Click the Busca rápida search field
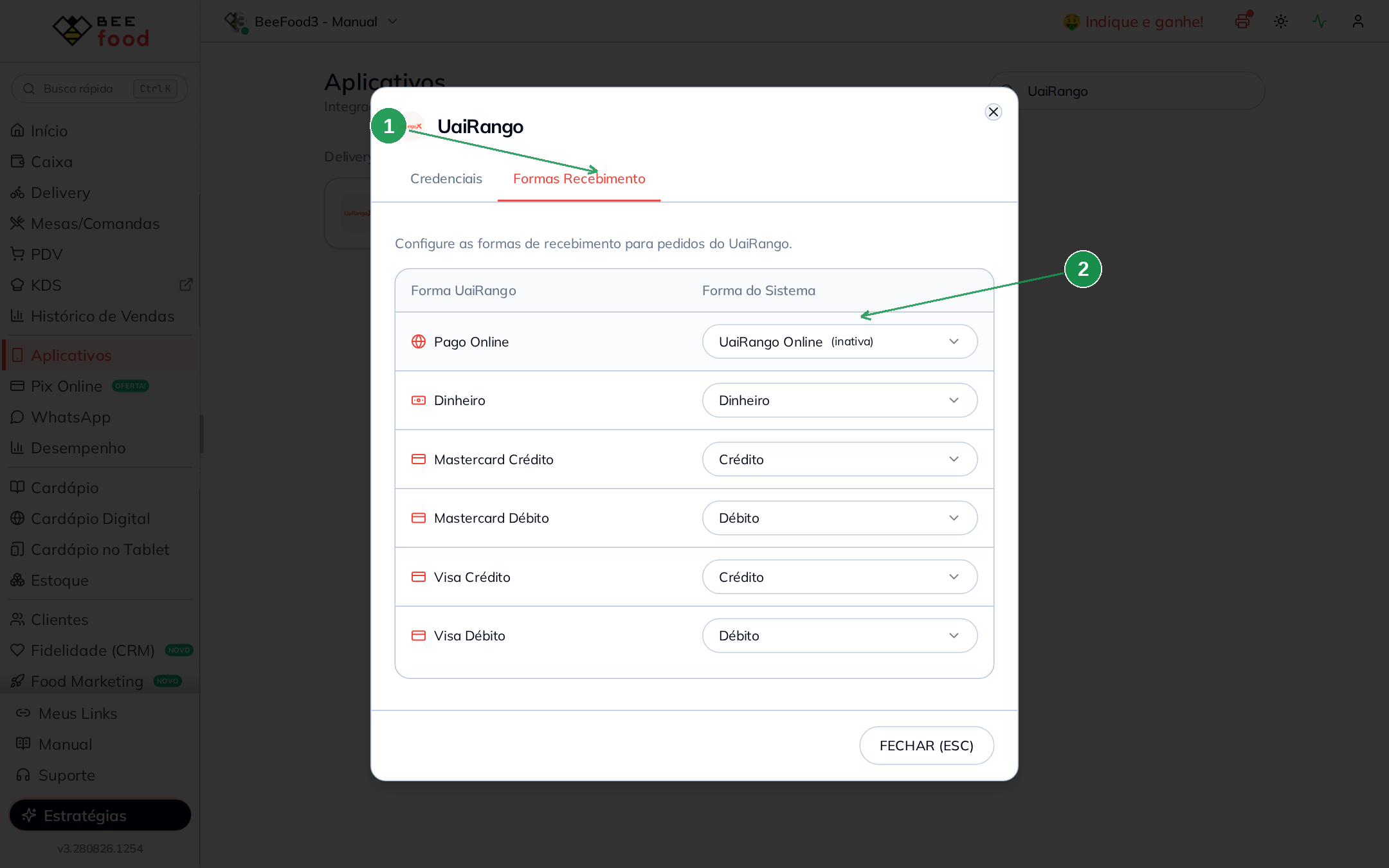Screen dimensions: 1389x868 (x=100, y=89)
